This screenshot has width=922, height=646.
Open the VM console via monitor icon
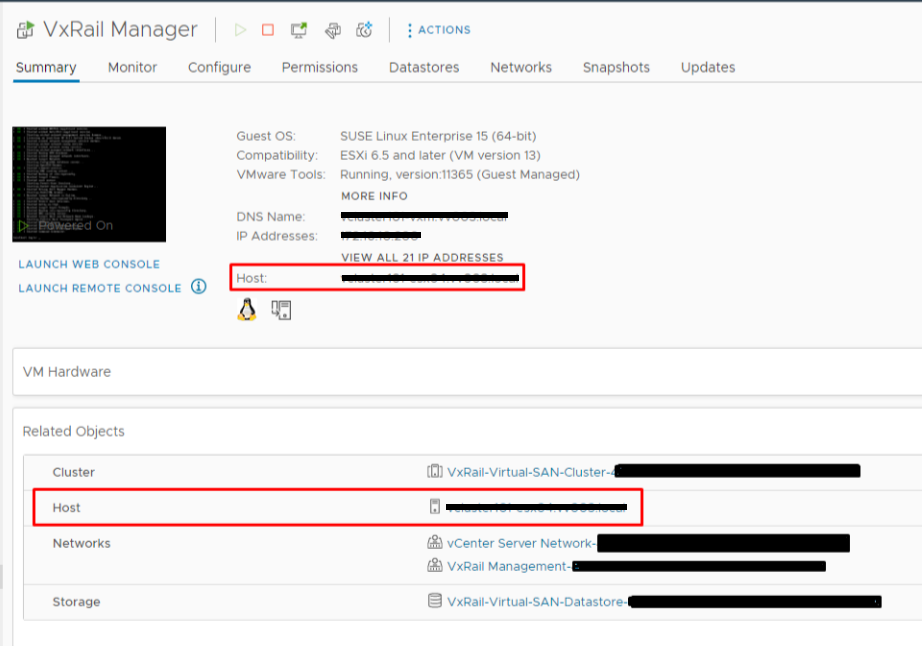click(297, 30)
